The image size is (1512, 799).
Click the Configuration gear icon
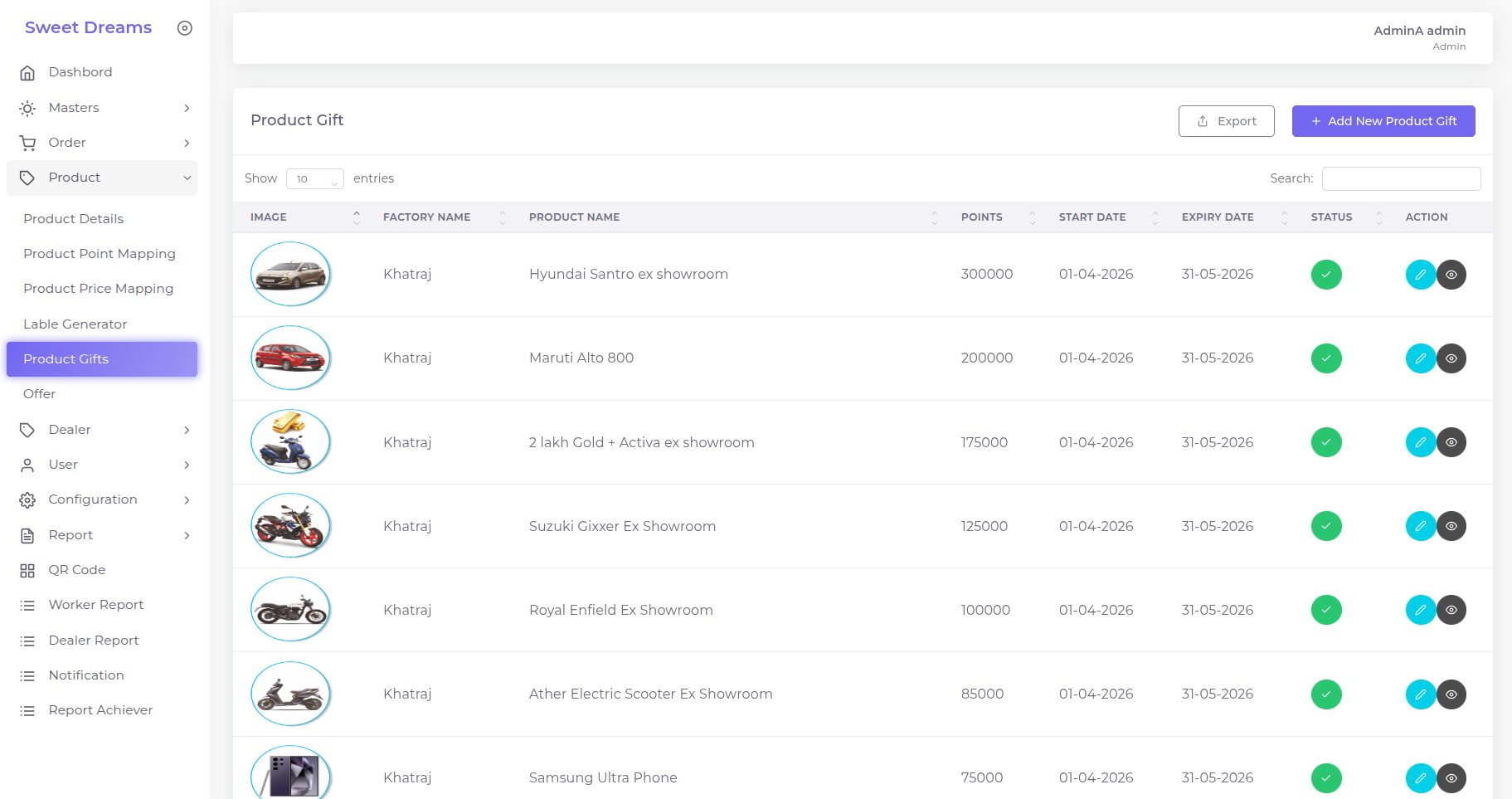tap(27, 500)
